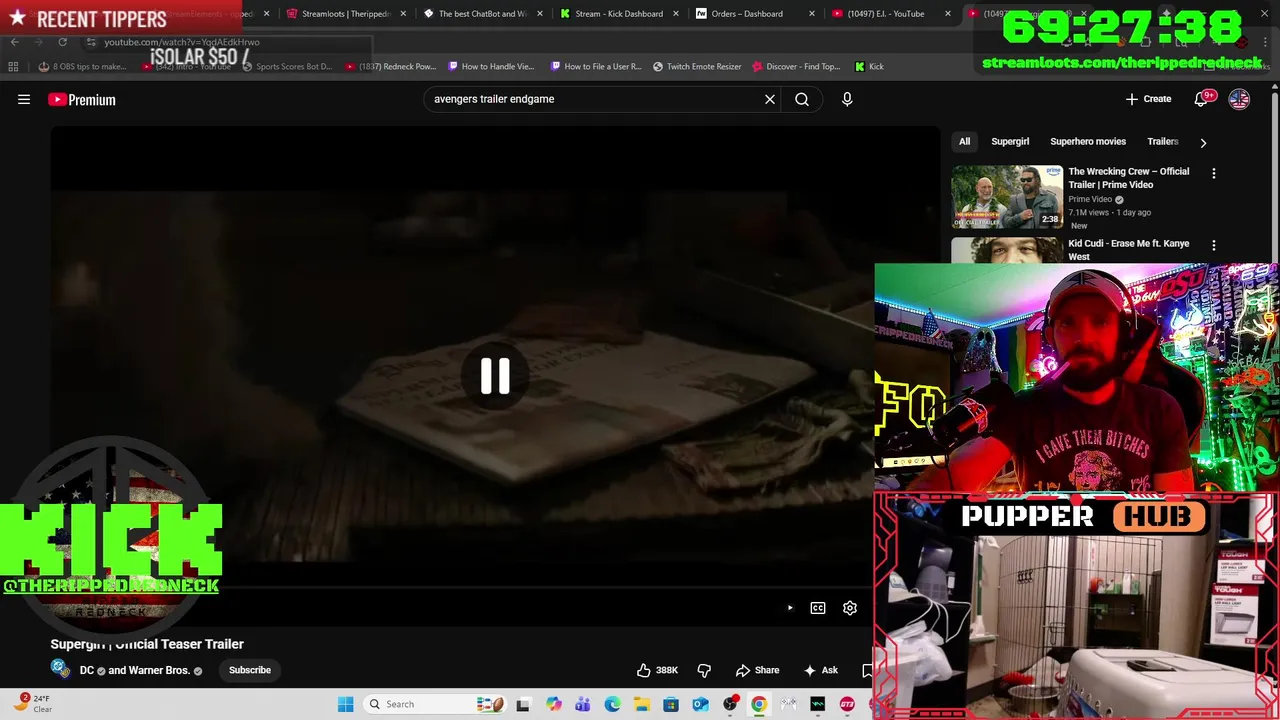The image size is (1280, 720).
Task: Open 'How to File a User R...' bookmark
Action: click(596, 66)
